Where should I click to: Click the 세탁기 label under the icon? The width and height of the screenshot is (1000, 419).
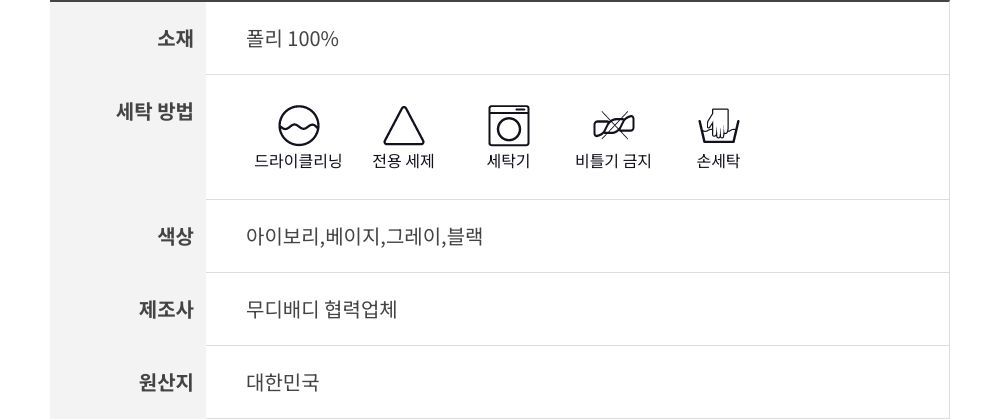(508, 161)
